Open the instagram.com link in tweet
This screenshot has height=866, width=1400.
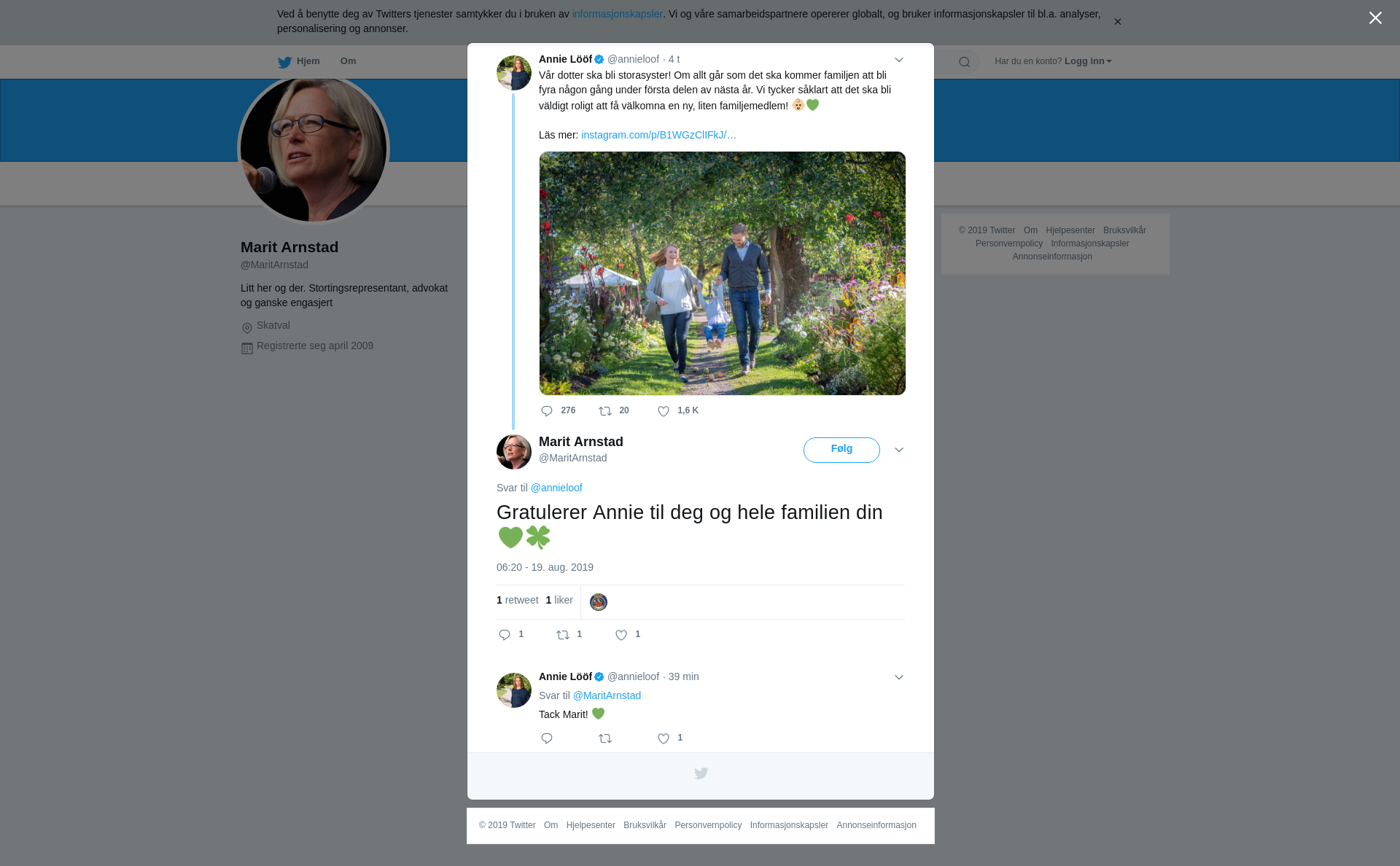pyautogui.click(x=658, y=135)
